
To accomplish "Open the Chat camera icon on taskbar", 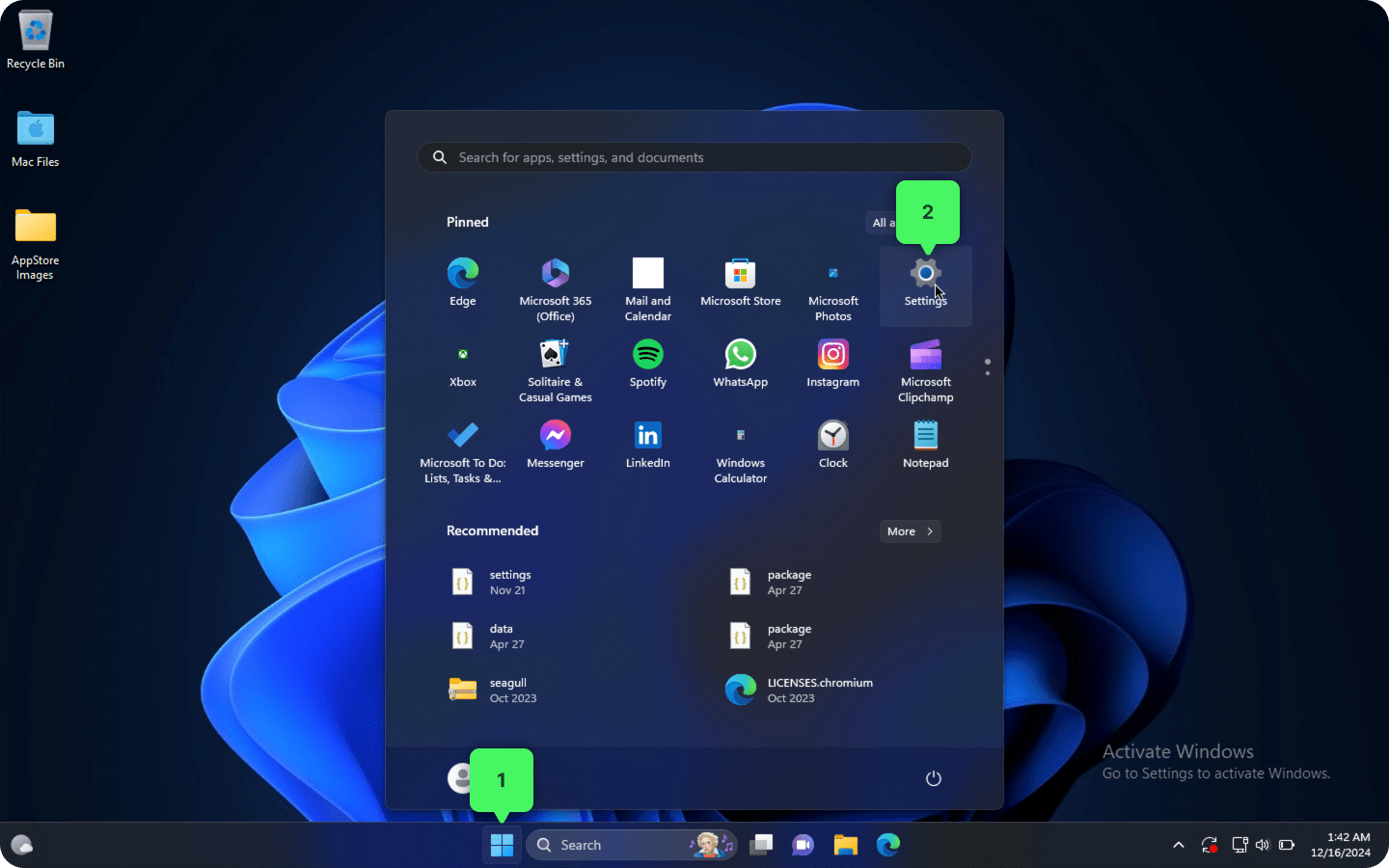I will pos(803,845).
